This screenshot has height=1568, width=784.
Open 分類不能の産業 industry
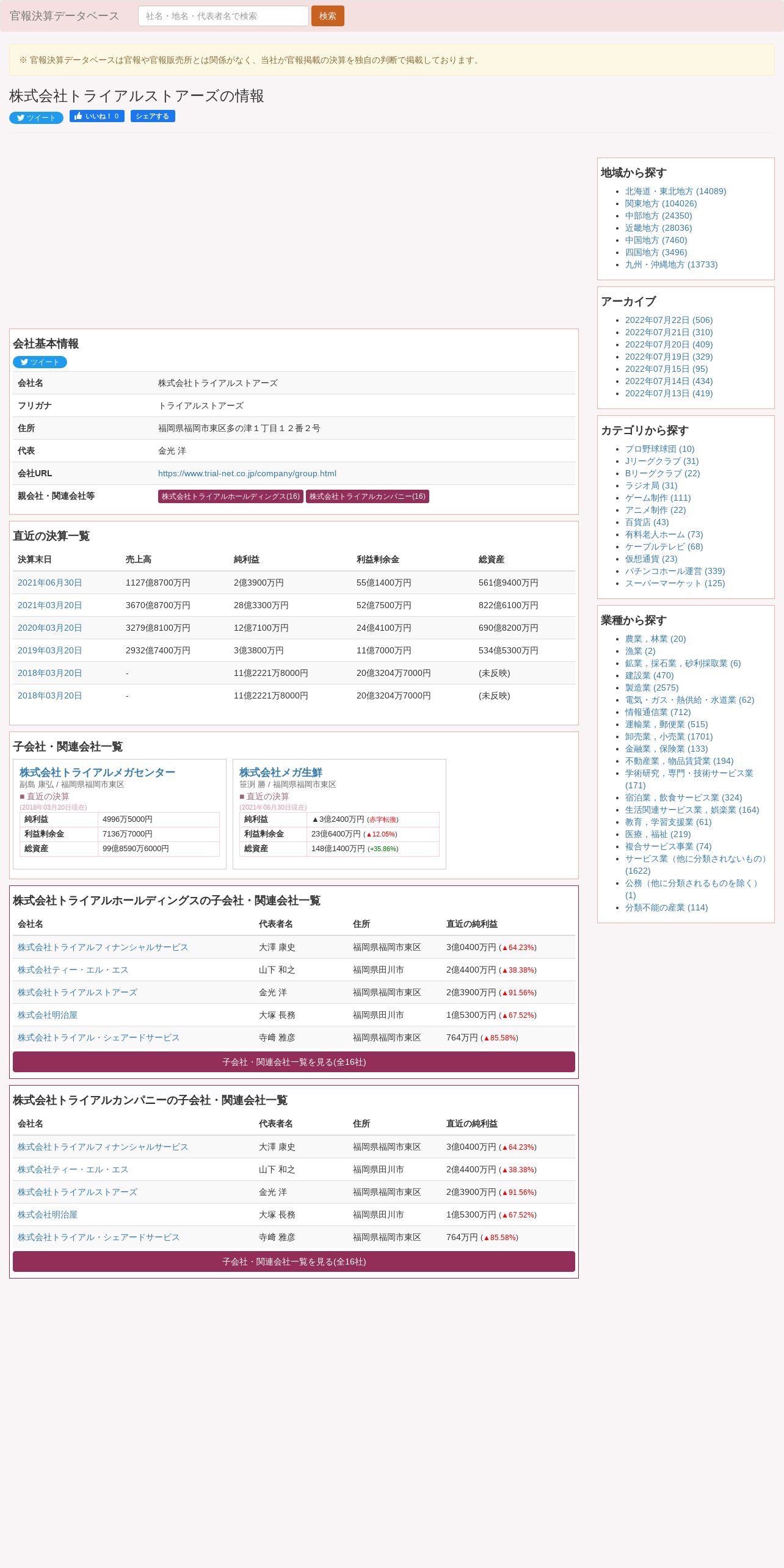pos(666,907)
